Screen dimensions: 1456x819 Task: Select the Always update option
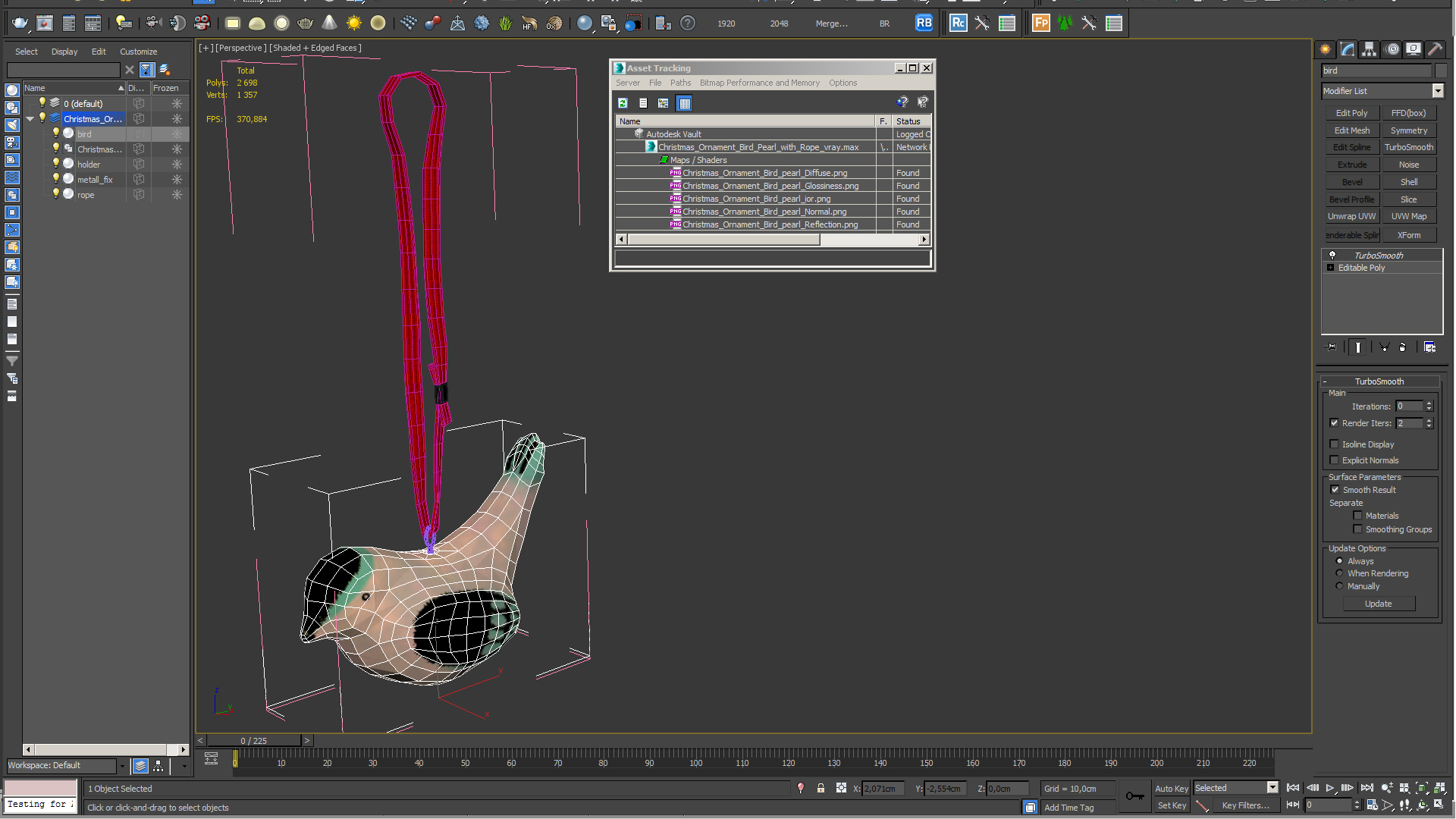click(x=1339, y=561)
